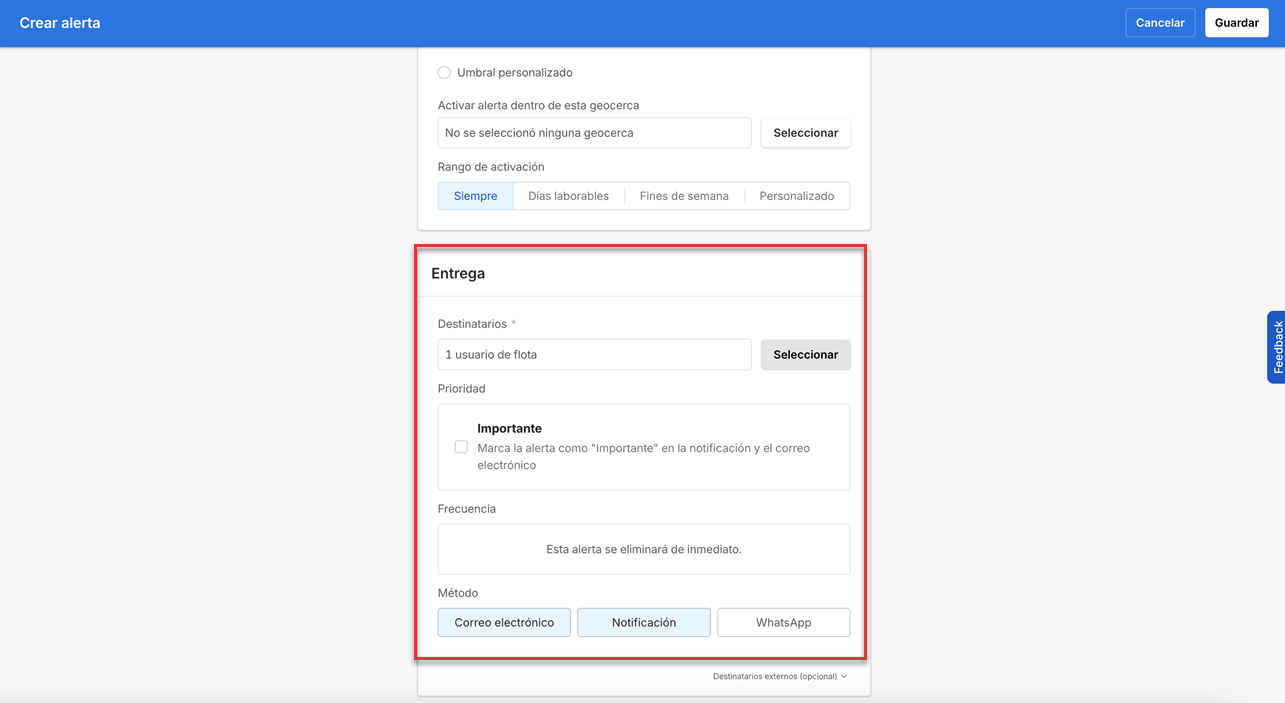Click the '1 usuario de flota' recipients field
The image size is (1285, 703).
pos(594,354)
